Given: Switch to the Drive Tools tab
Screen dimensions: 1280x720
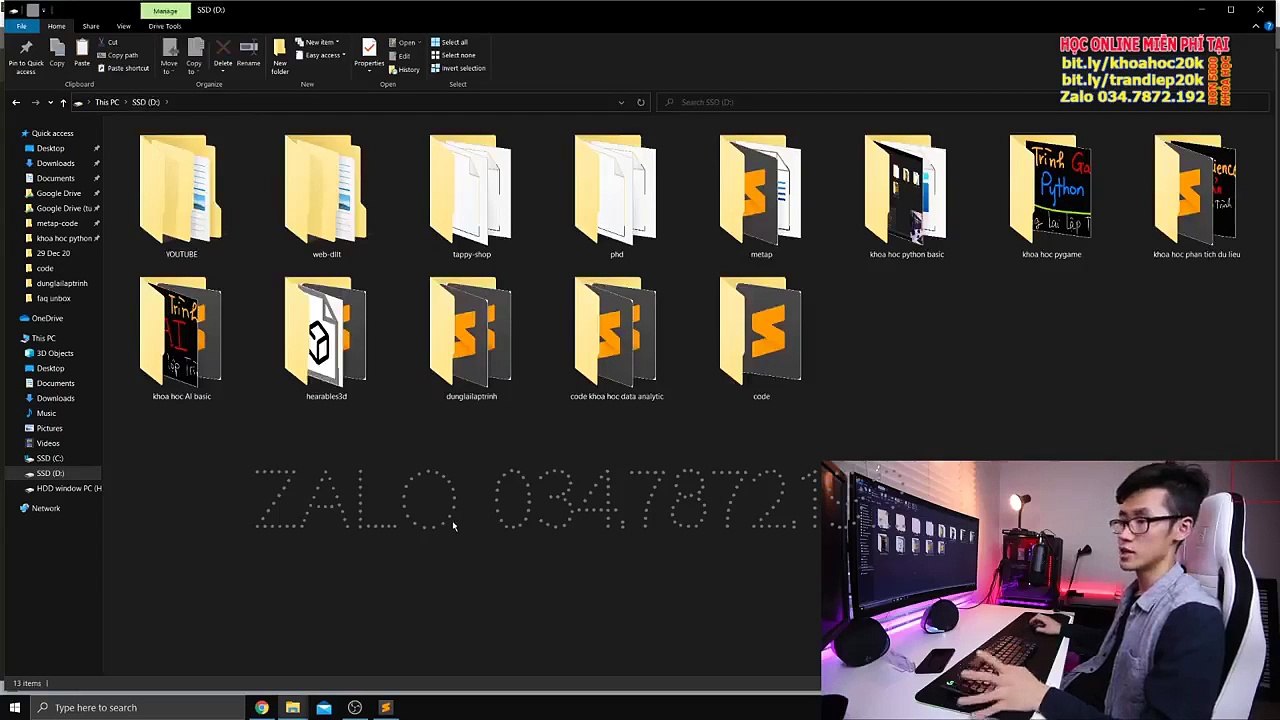Looking at the screenshot, I should click(x=165, y=26).
